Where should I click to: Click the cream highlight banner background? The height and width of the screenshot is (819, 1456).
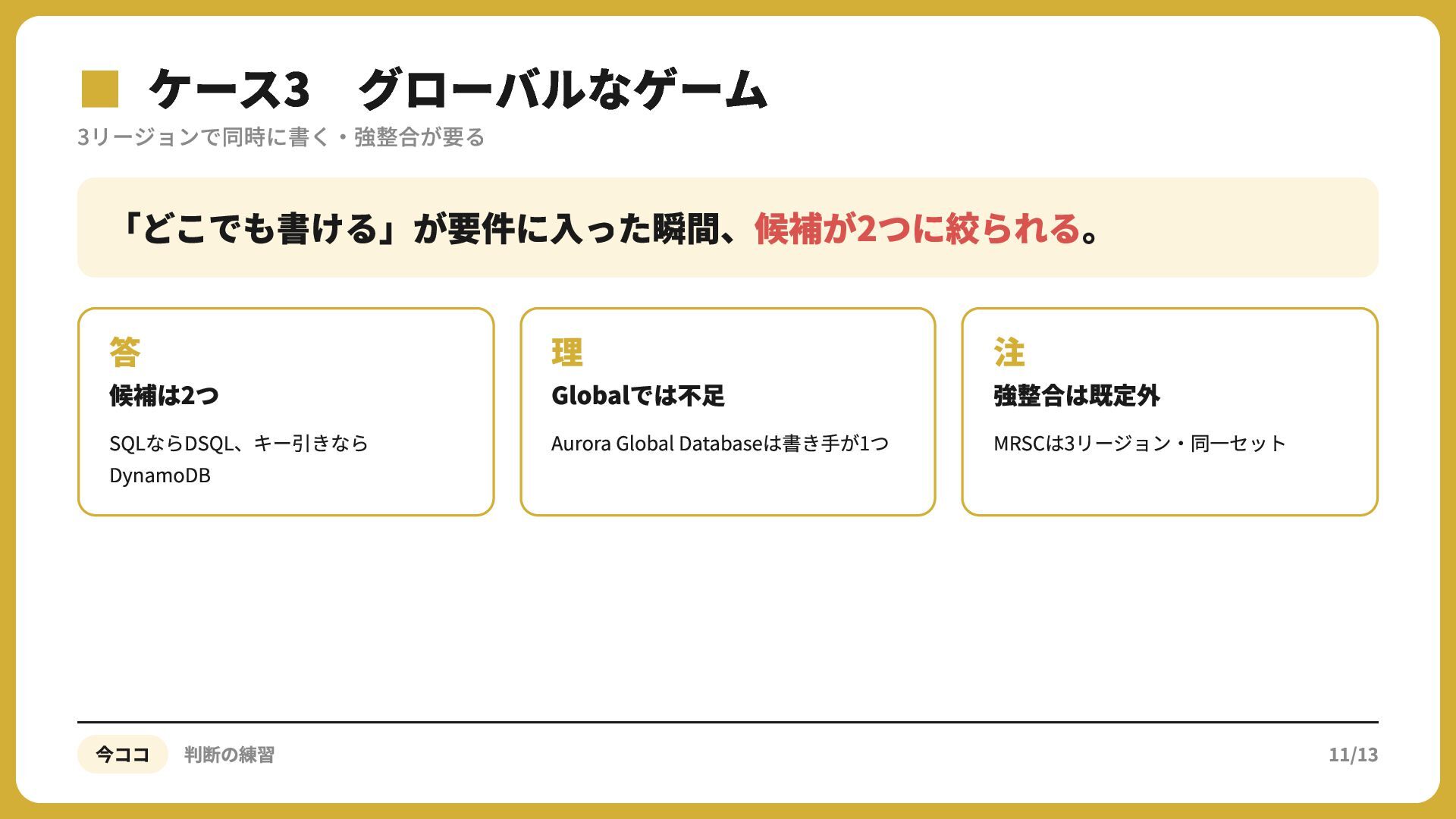(728, 227)
